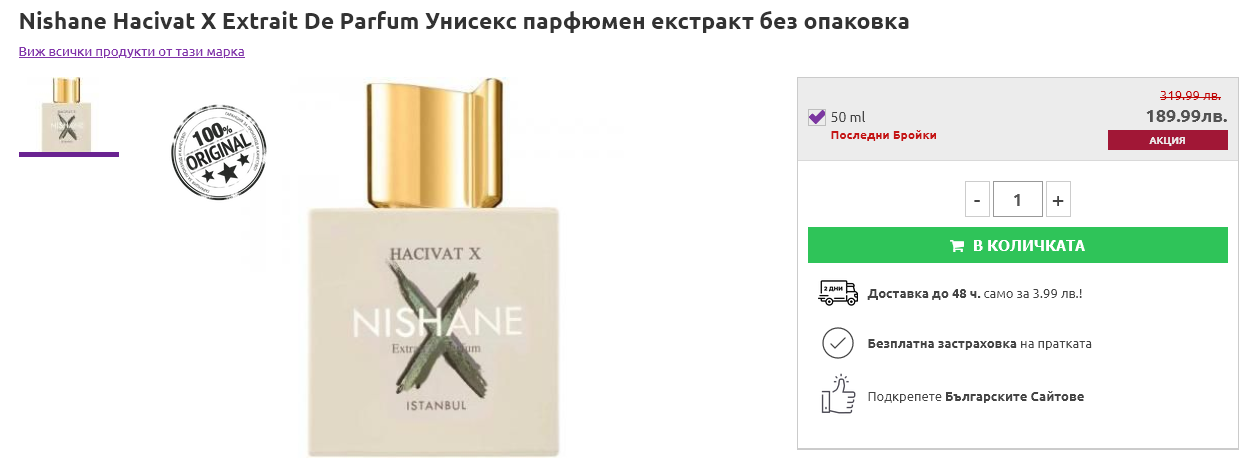
Task: Decrease quantity with the minus button
Action: [978, 199]
